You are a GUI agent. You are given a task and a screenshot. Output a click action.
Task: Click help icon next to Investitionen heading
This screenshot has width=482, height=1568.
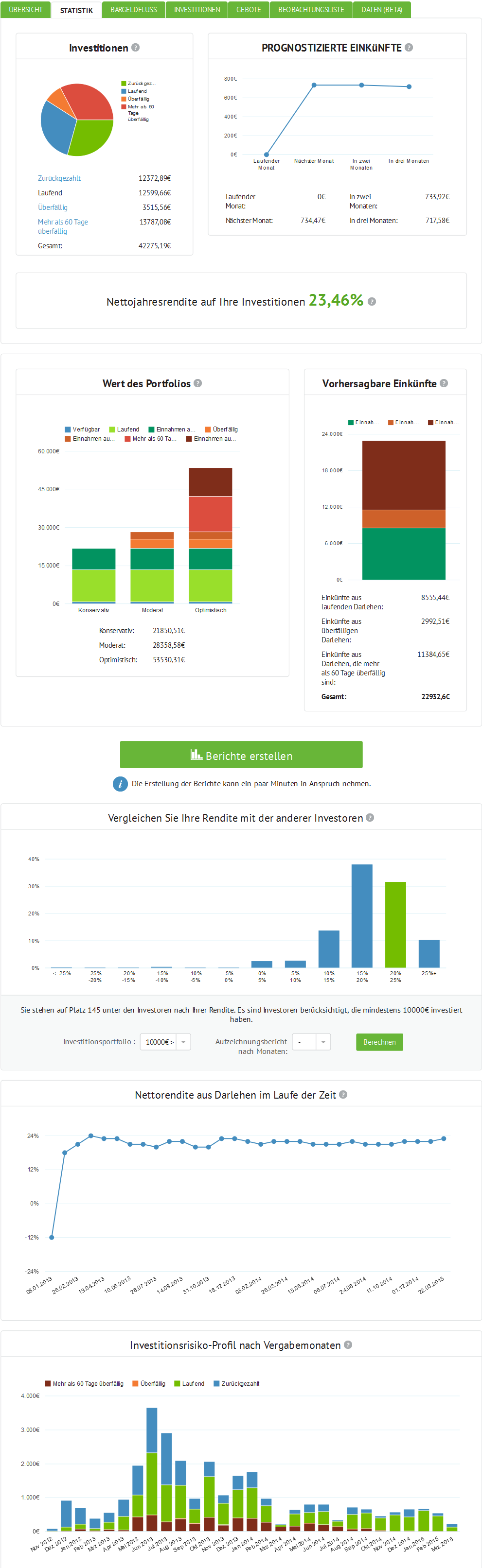tap(135, 48)
